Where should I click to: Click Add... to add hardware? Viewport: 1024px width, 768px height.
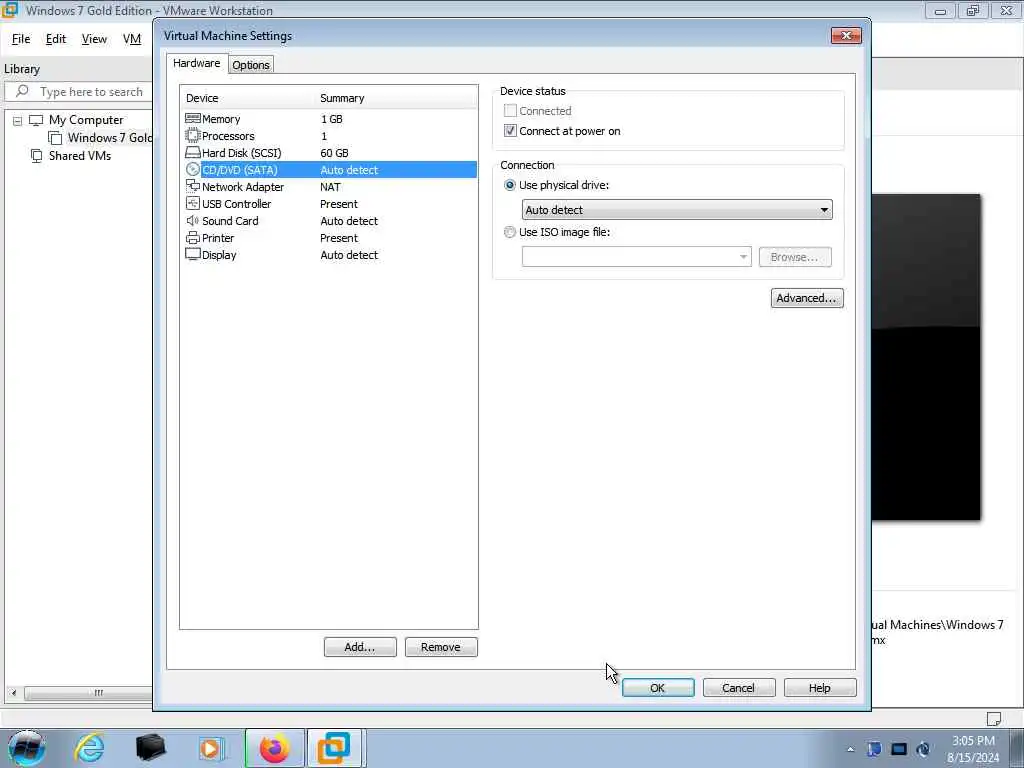pos(360,647)
